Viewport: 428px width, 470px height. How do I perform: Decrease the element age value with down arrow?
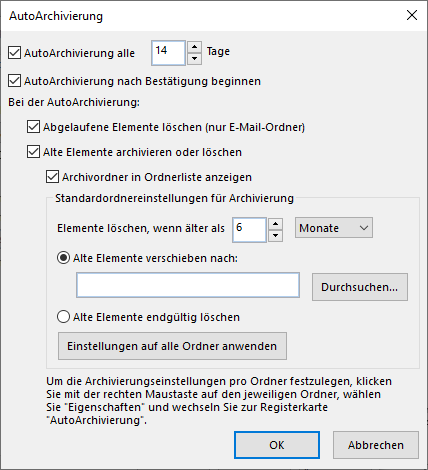[275, 236]
